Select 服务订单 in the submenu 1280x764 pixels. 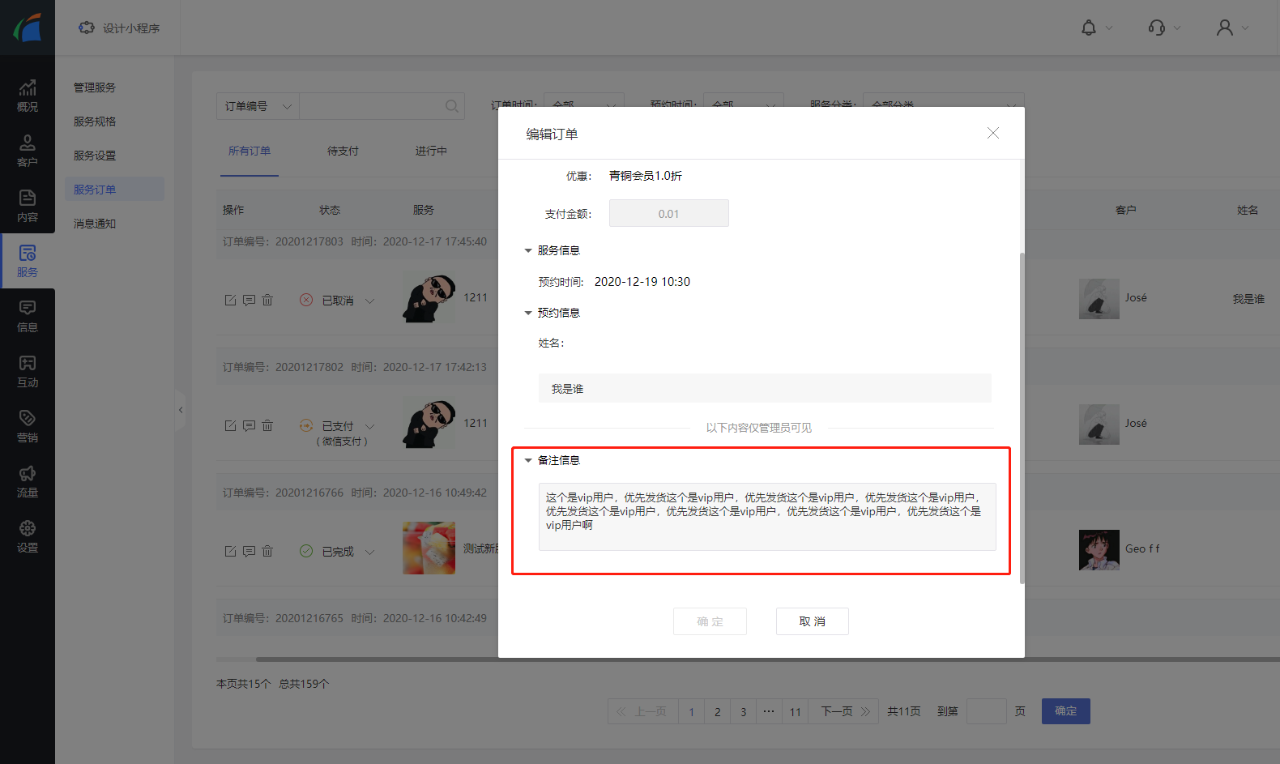pyautogui.click(x=114, y=189)
